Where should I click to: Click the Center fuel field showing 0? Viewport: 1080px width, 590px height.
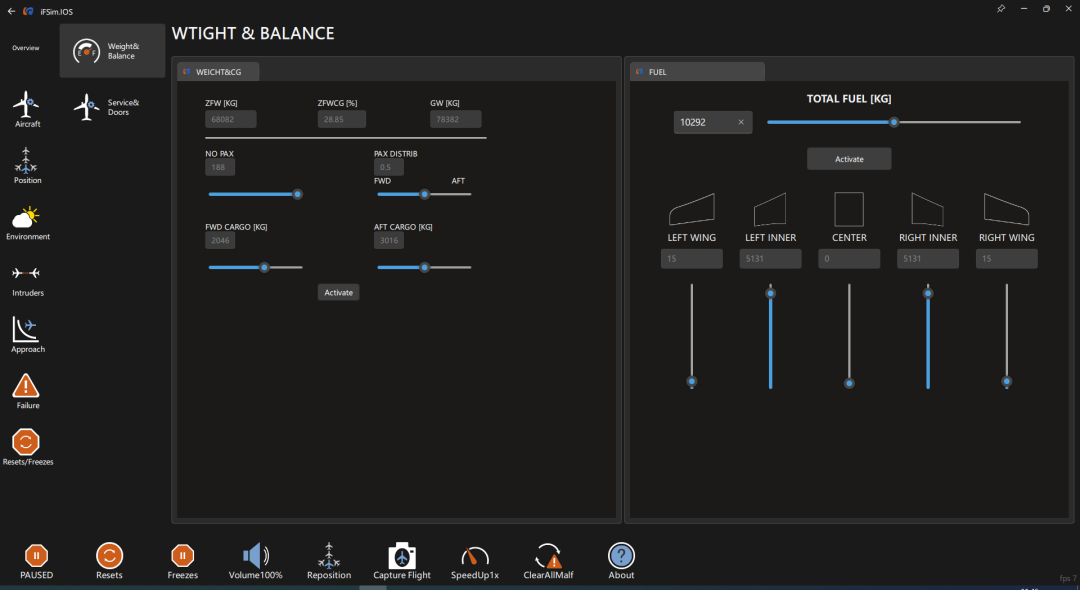point(849,259)
